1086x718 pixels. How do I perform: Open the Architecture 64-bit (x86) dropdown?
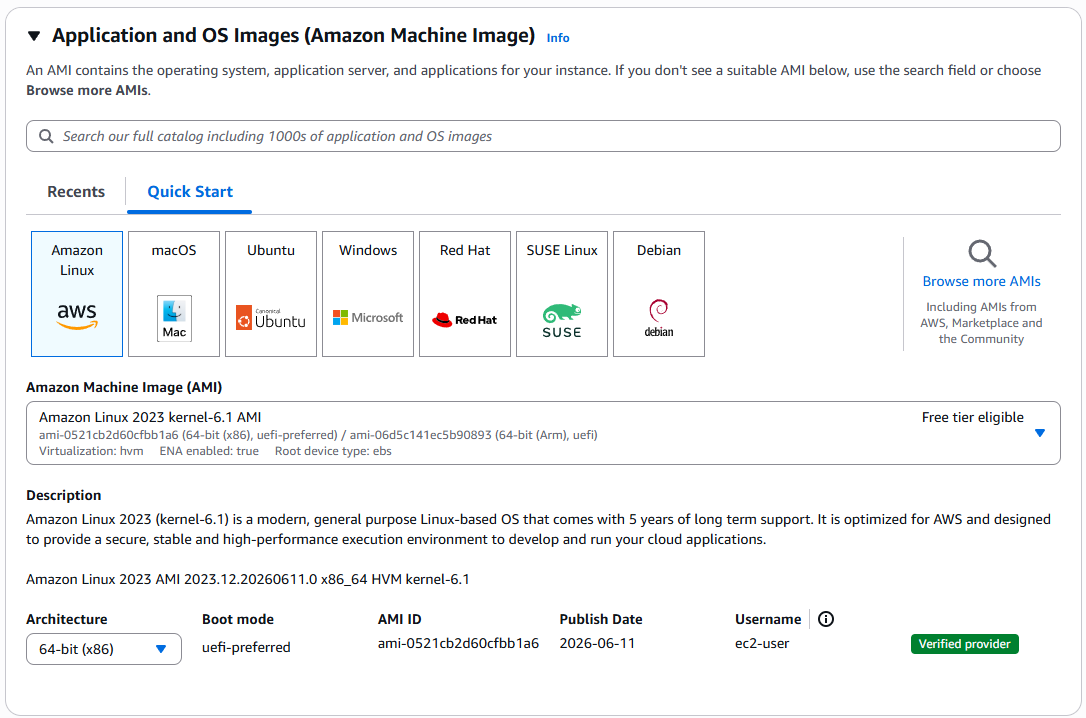pos(104,649)
